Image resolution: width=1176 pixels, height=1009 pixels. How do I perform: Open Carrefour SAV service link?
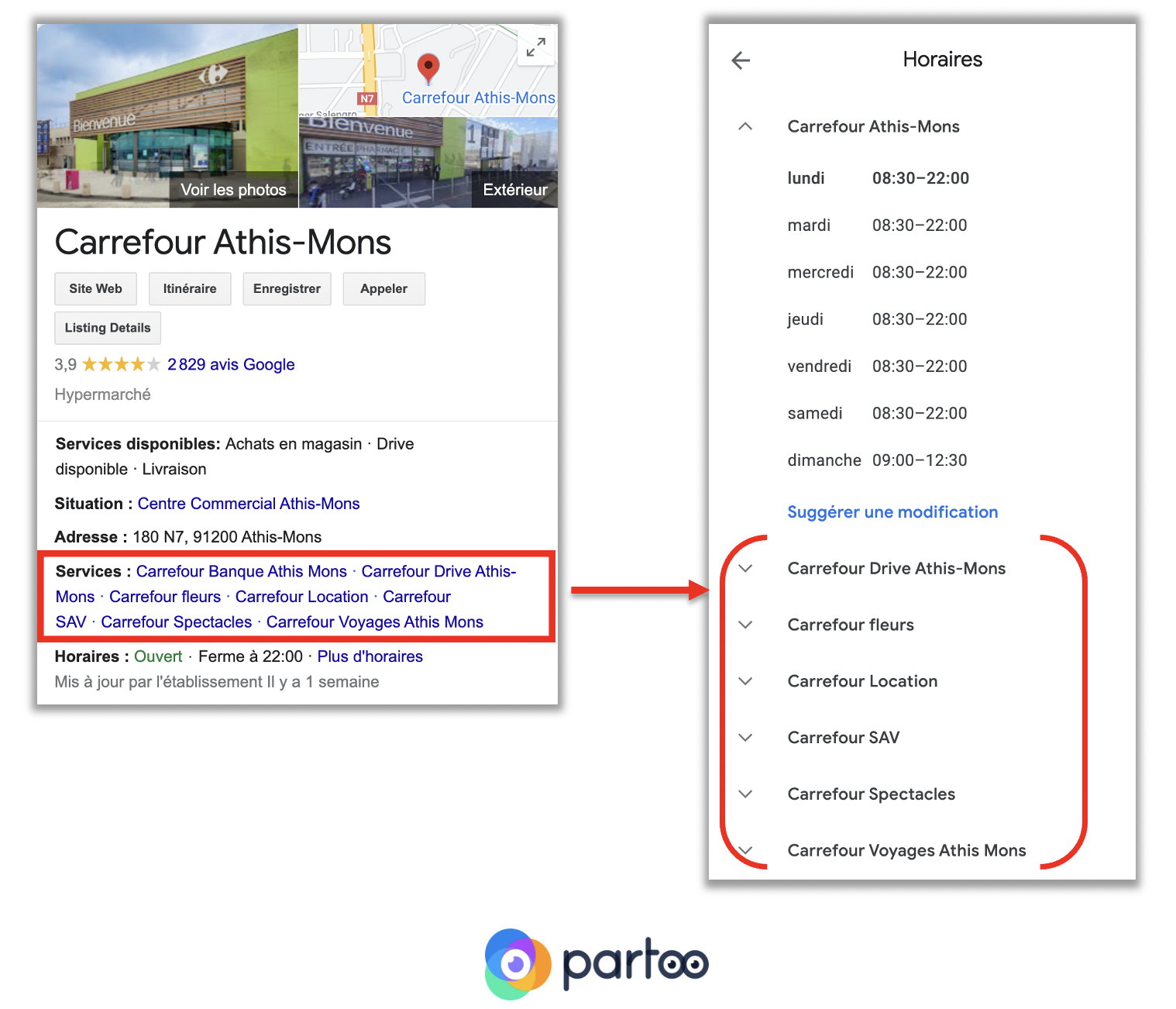pyautogui.click(x=417, y=597)
